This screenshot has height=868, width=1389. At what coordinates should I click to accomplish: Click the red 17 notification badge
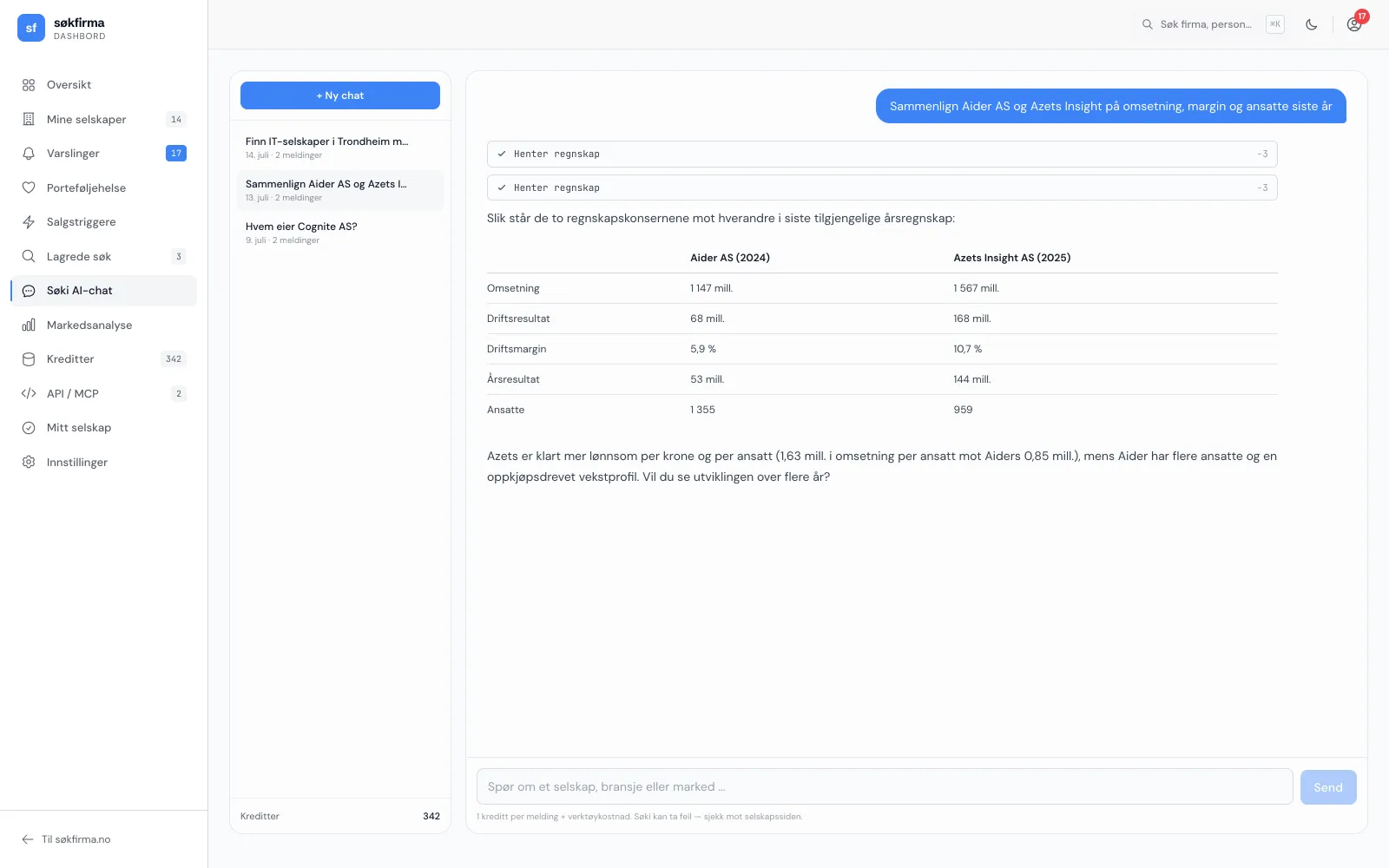tap(1362, 16)
